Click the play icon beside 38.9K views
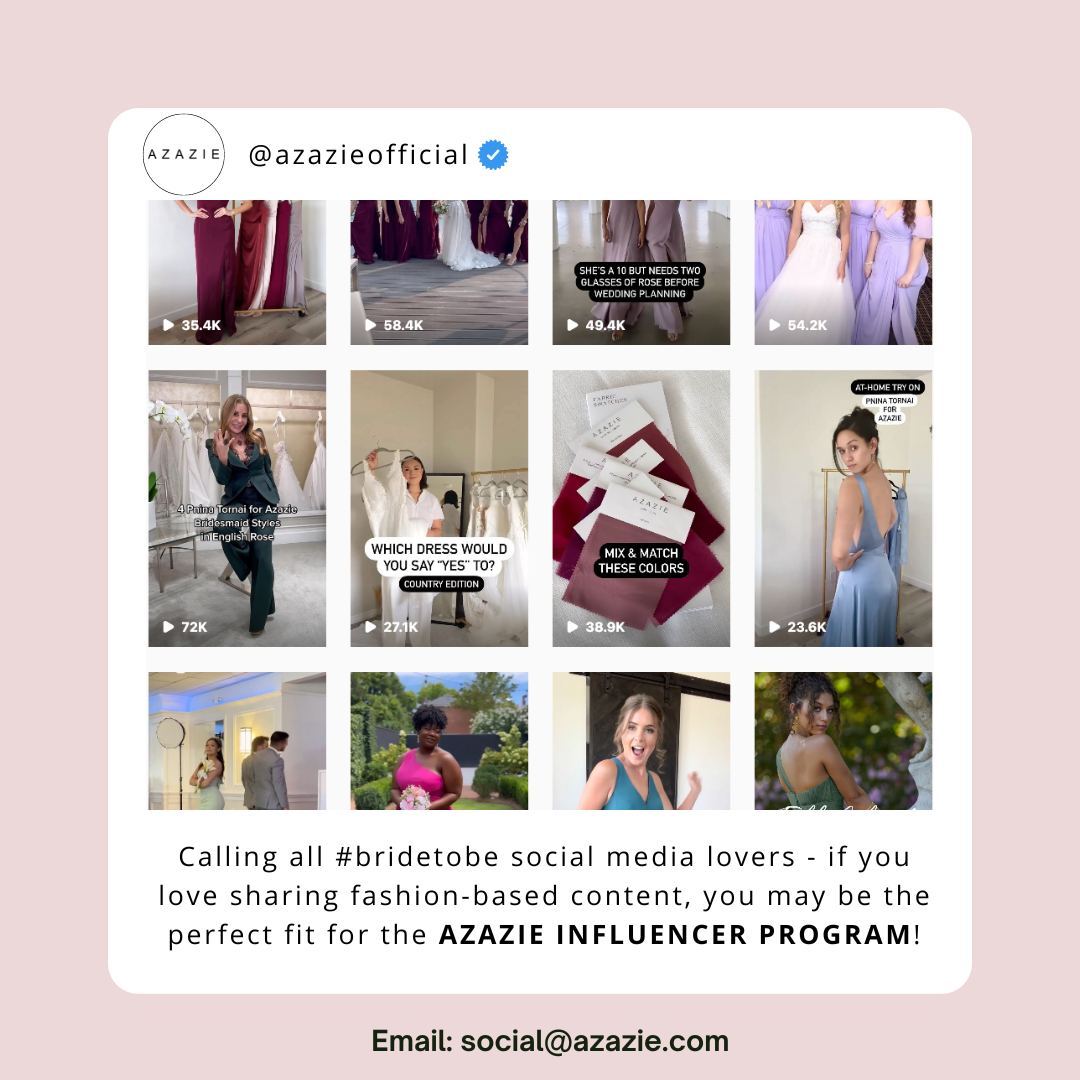The width and height of the screenshot is (1080, 1080). point(572,627)
